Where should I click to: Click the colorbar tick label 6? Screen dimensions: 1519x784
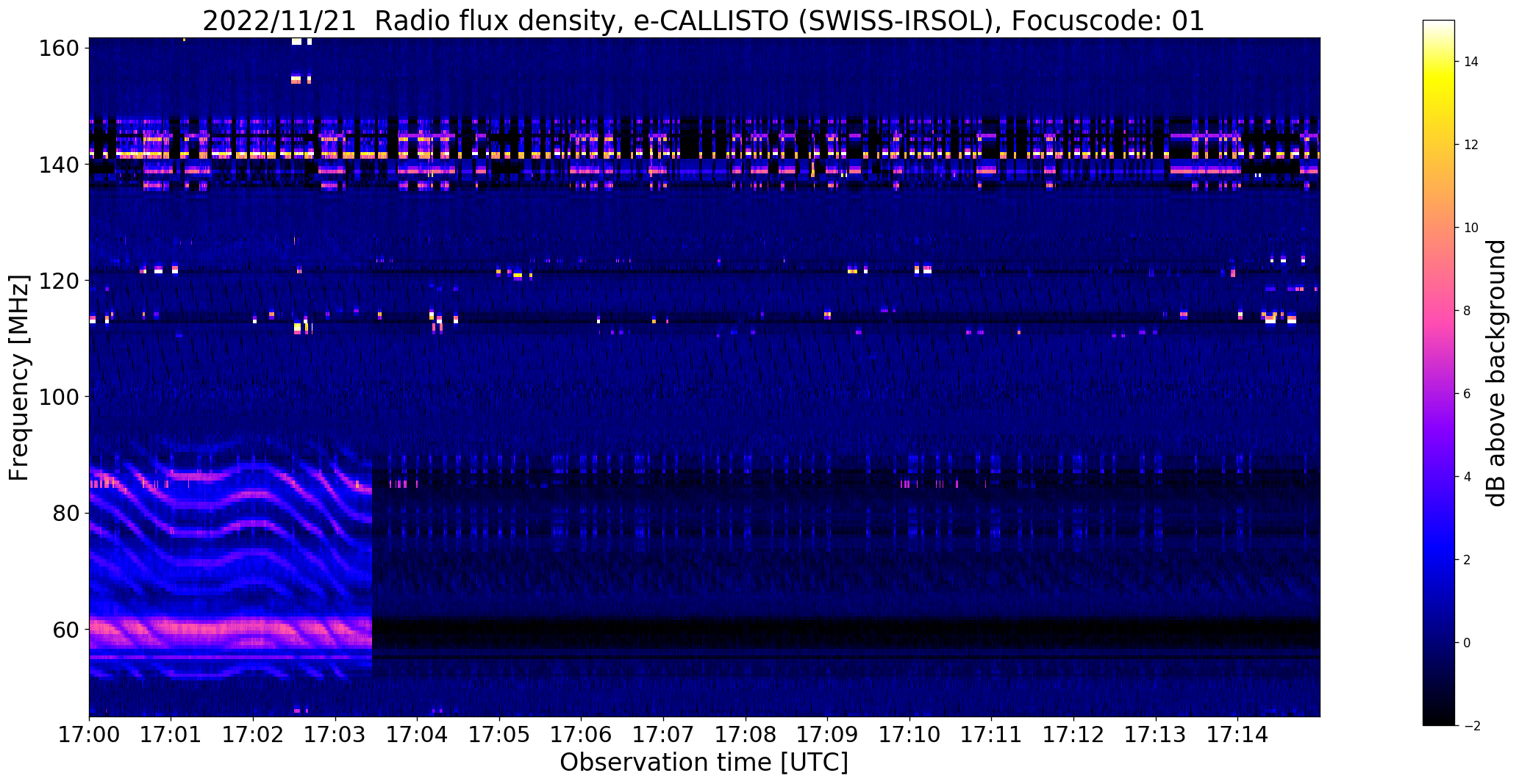1468,394
